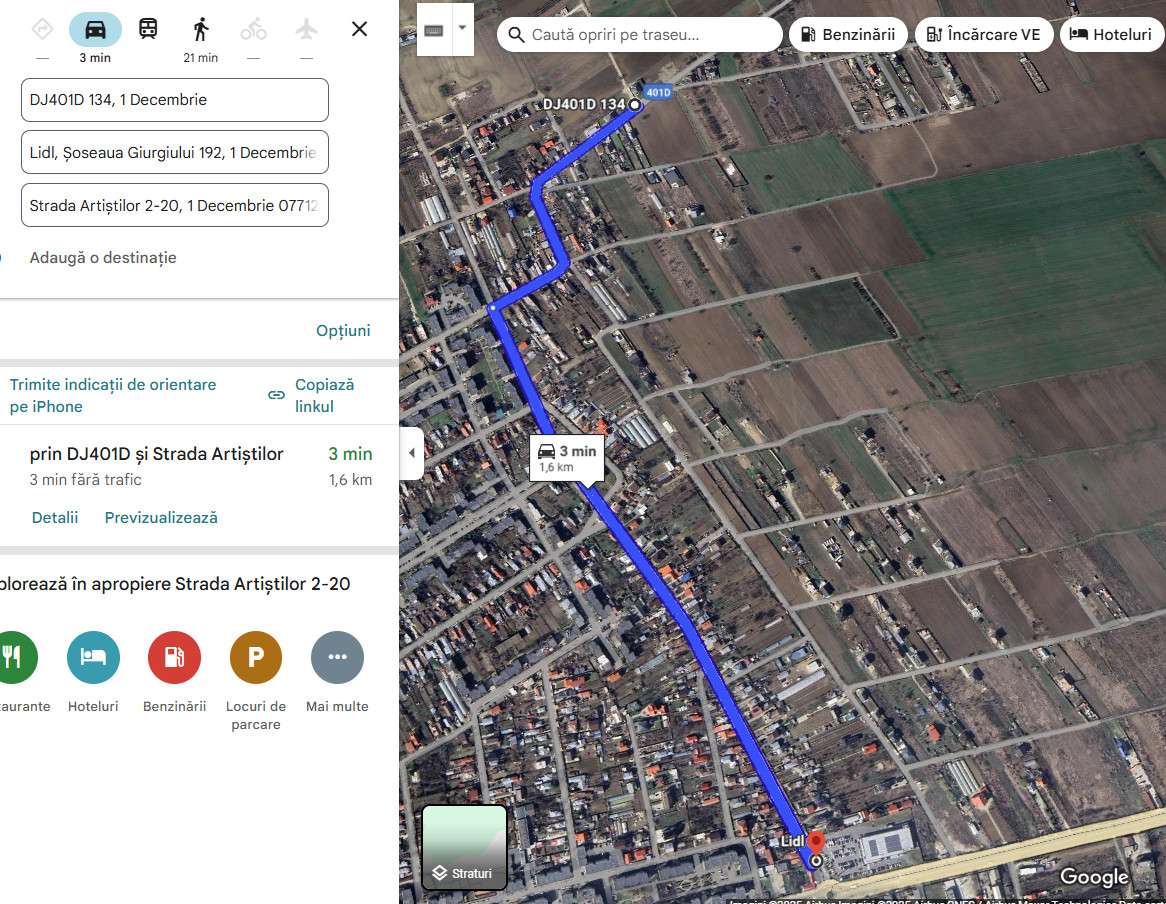This screenshot has height=904, width=1166.
Task: Copy the link via Copiază linkul
Action: coord(312,396)
